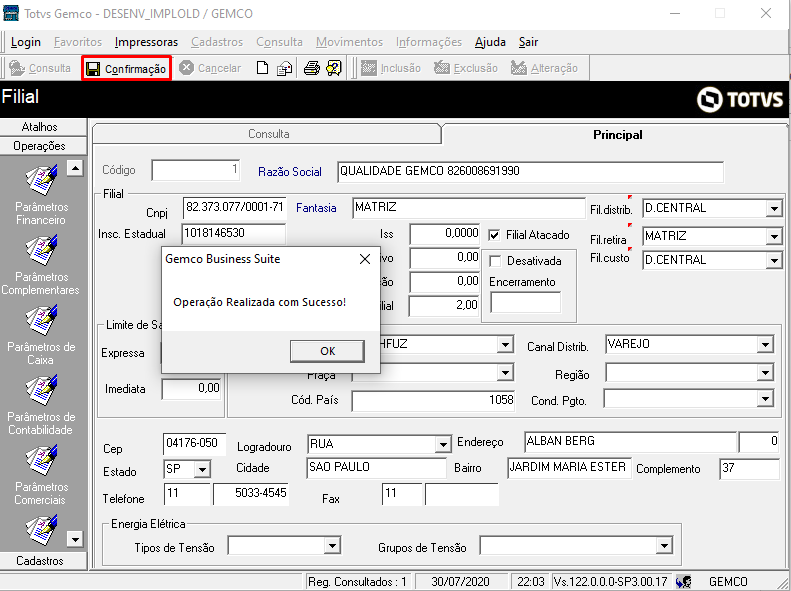Click the Inclusão toolbar button
The width and height of the screenshot is (791, 591).
click(x=391, y=68)
